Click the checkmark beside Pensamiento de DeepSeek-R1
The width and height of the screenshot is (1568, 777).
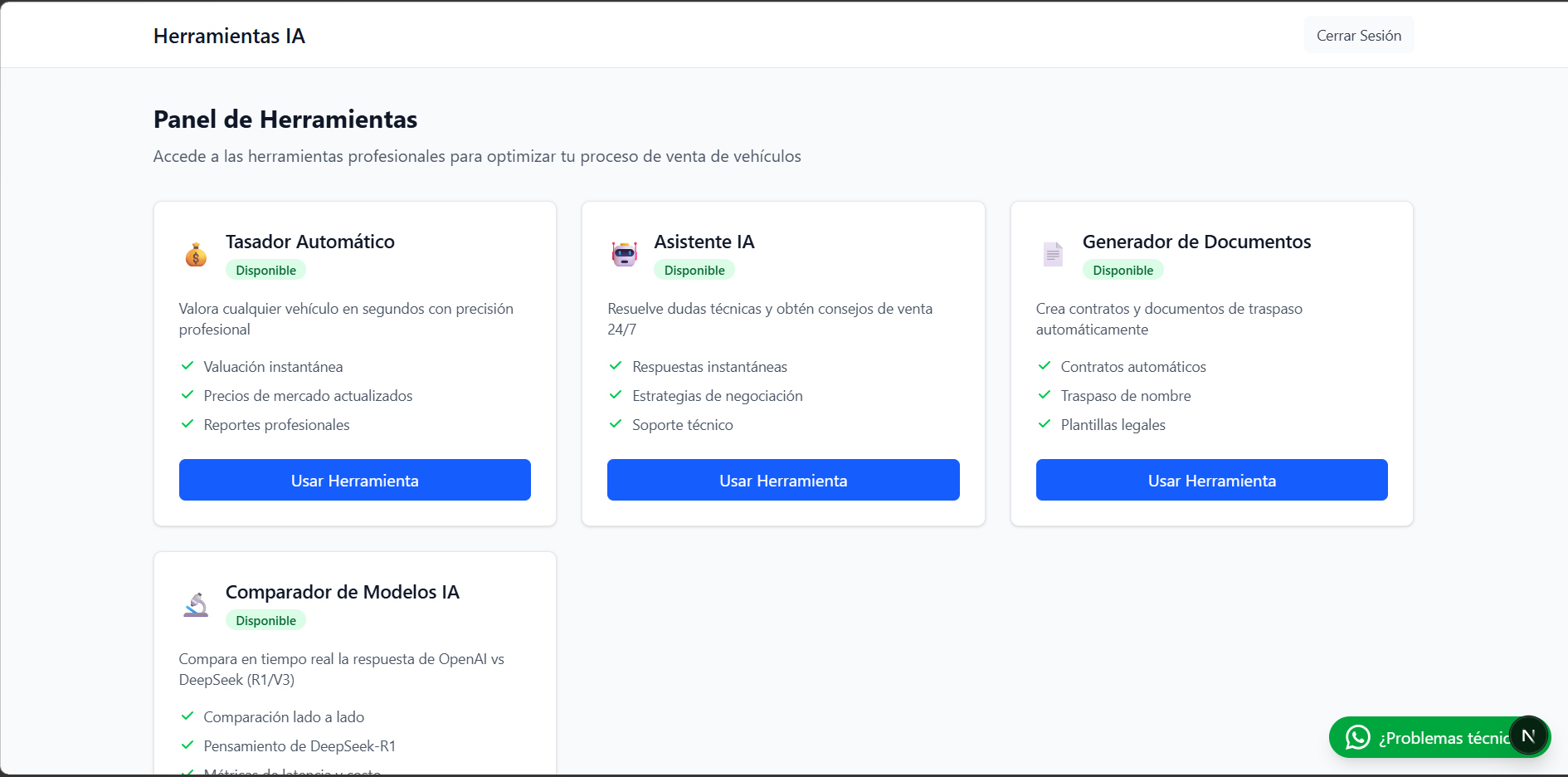point(187,745)
